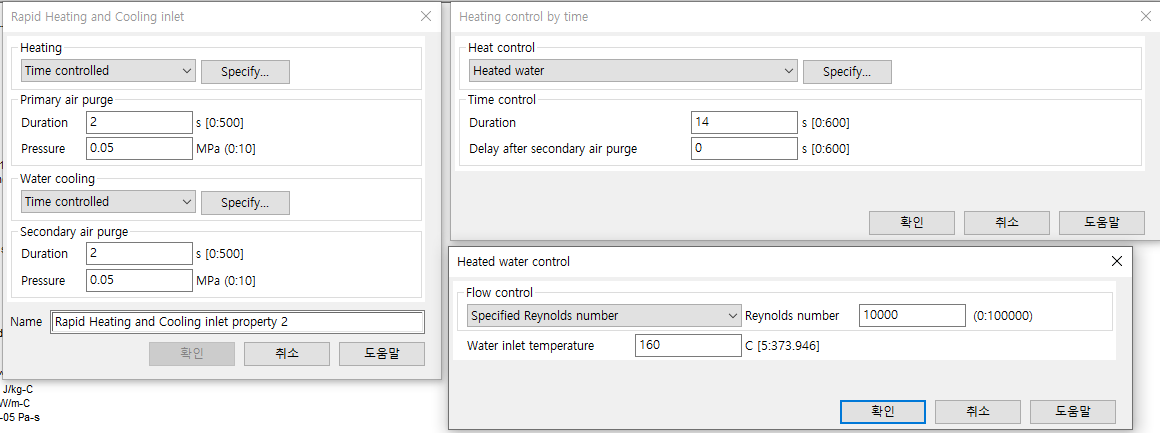Open the Flow control dropdown
This screenshot has width=1160, height=433.
tap(604, 315)
